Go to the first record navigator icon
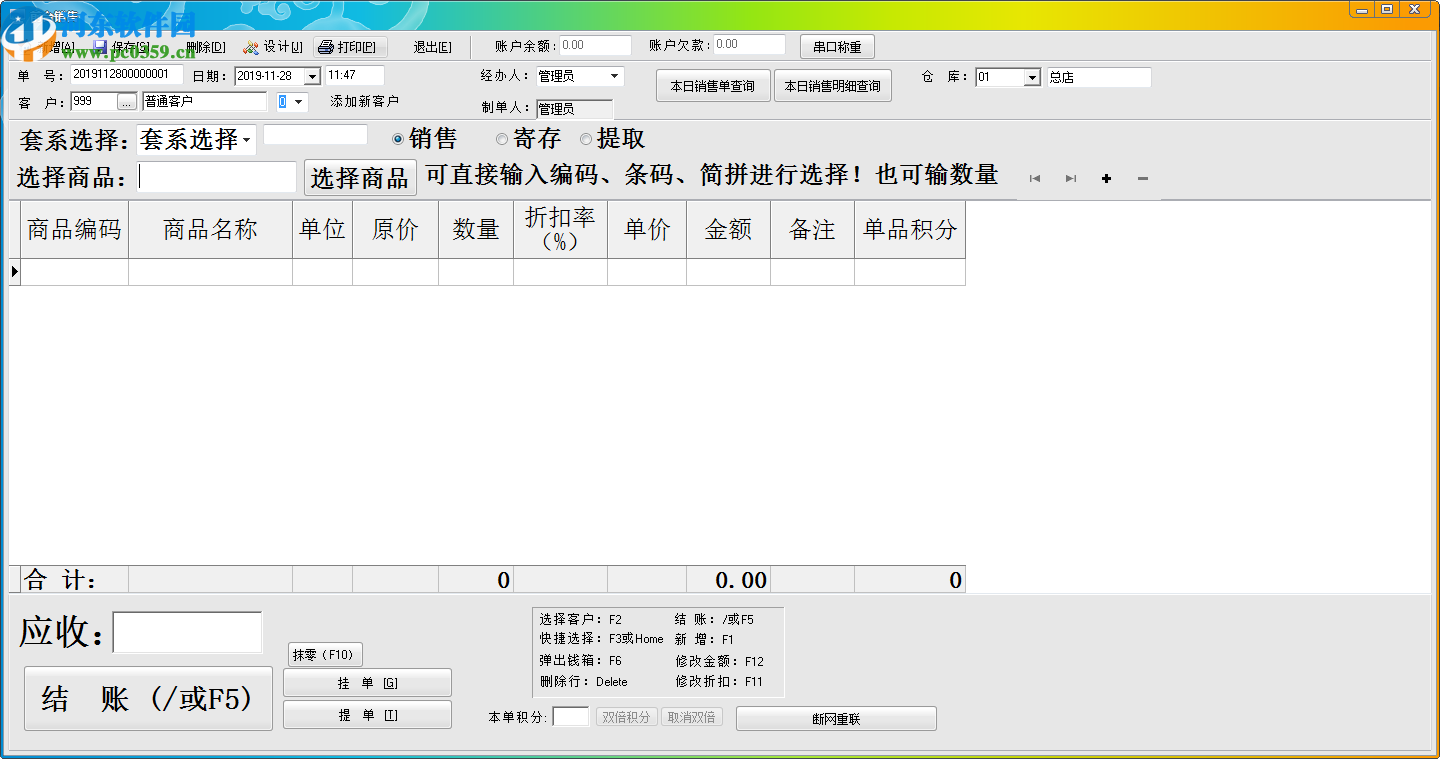Viewport: 1440px width, 759px height. [1035, 179]
